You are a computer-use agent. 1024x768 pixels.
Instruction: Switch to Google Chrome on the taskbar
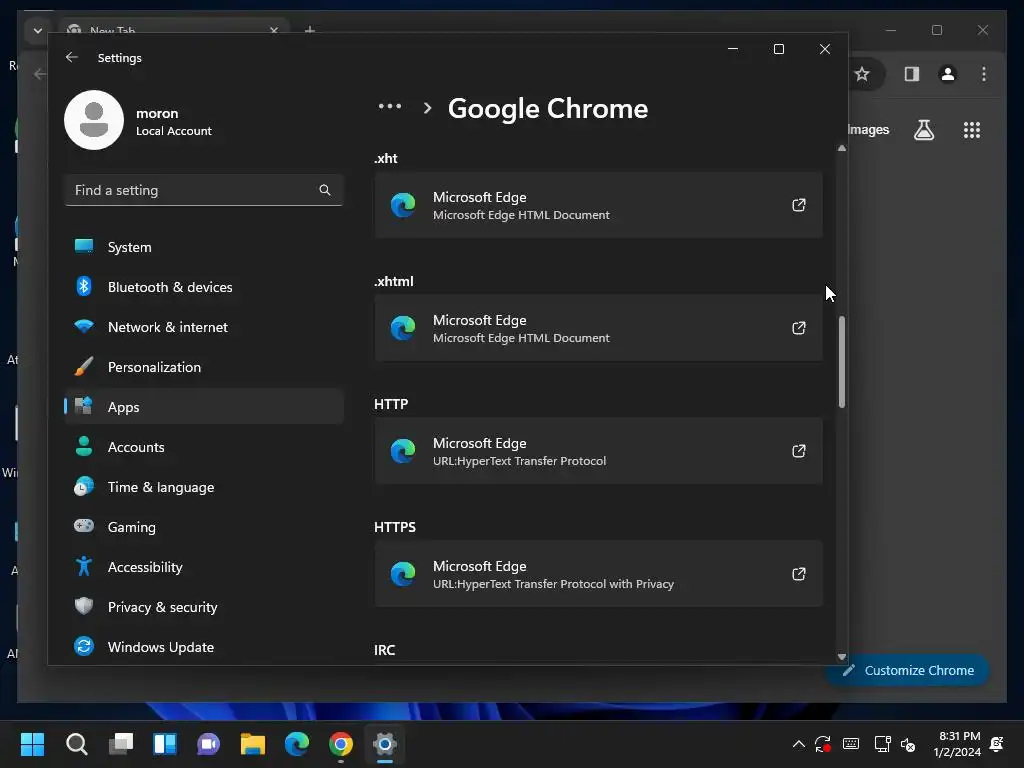pos(341,744)
